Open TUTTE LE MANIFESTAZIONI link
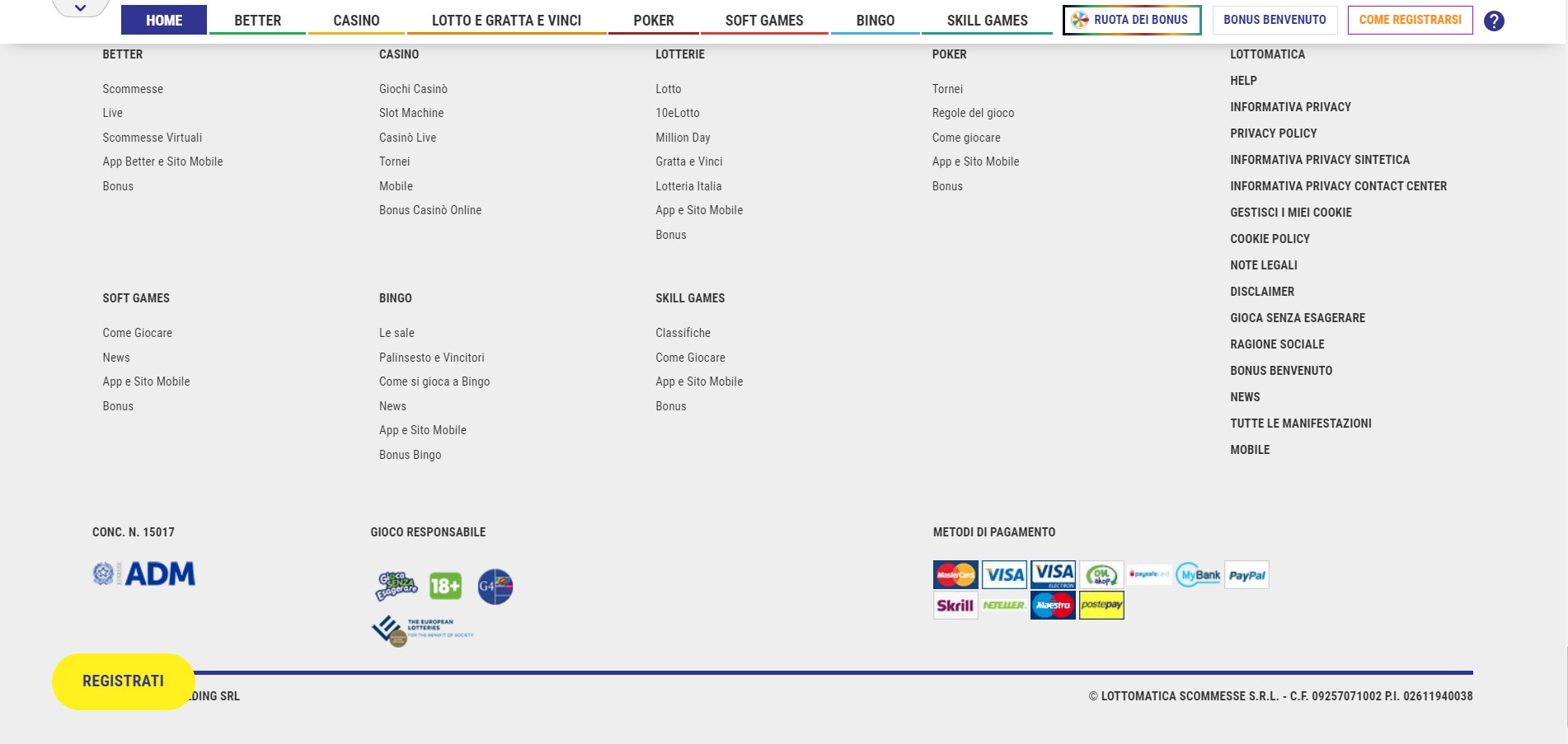 tap(1301, 423)
